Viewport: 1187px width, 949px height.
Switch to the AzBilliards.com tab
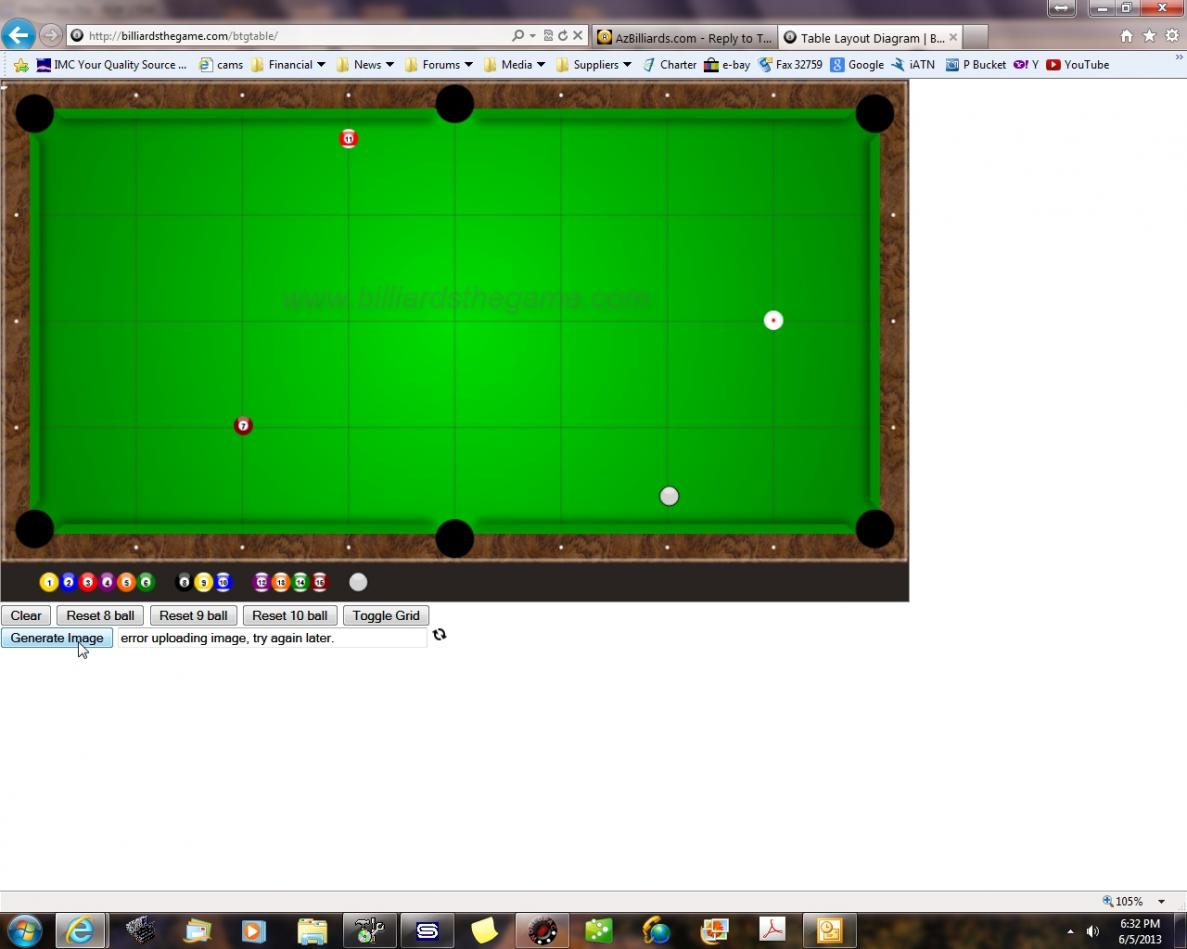click(684, 38)
